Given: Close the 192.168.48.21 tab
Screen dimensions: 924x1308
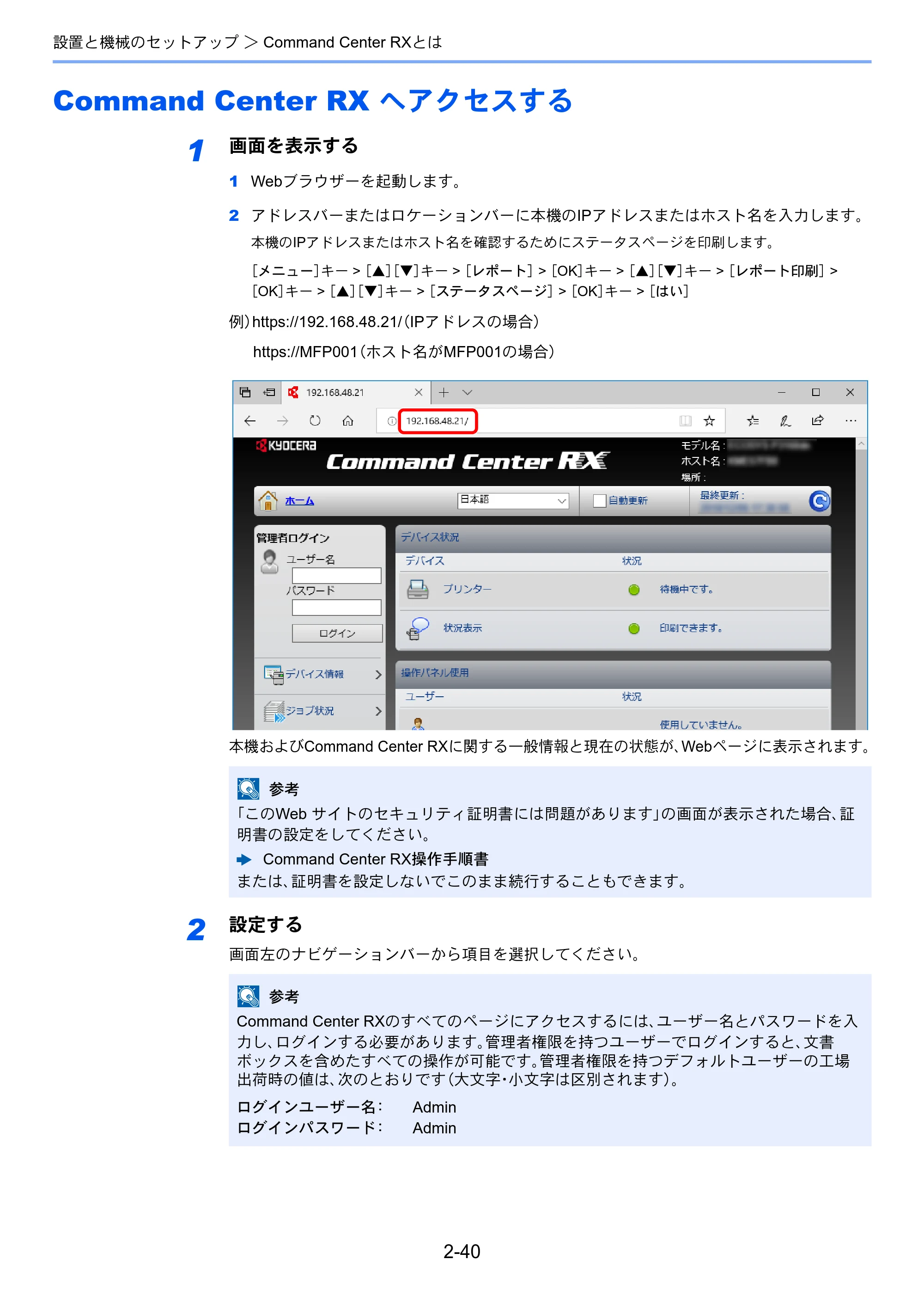Looking at the screenshot, I should pos(419,393).
